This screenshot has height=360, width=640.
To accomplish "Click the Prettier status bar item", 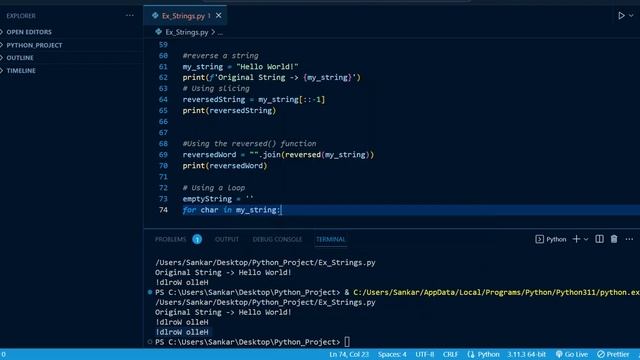I will click(613, 354).
